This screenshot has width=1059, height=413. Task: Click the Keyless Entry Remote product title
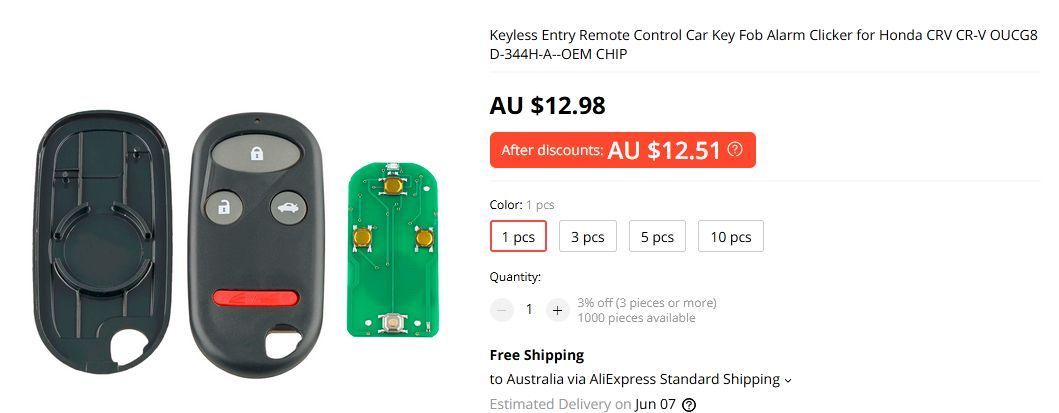[x=763, y=45]
